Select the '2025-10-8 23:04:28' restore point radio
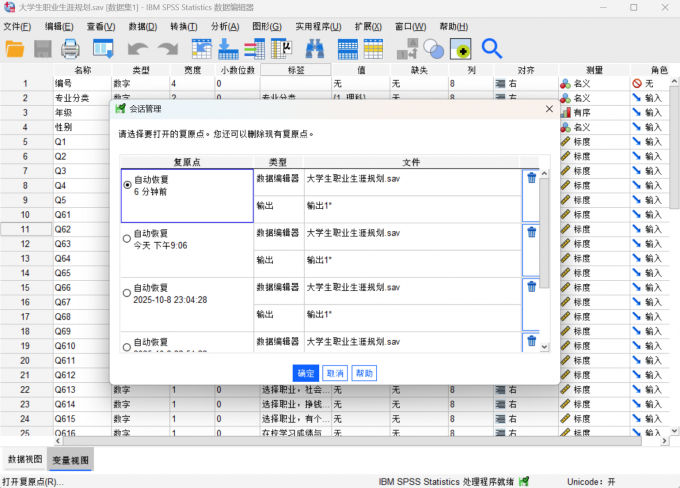680x488 pixels. click(x=127, y=293)
